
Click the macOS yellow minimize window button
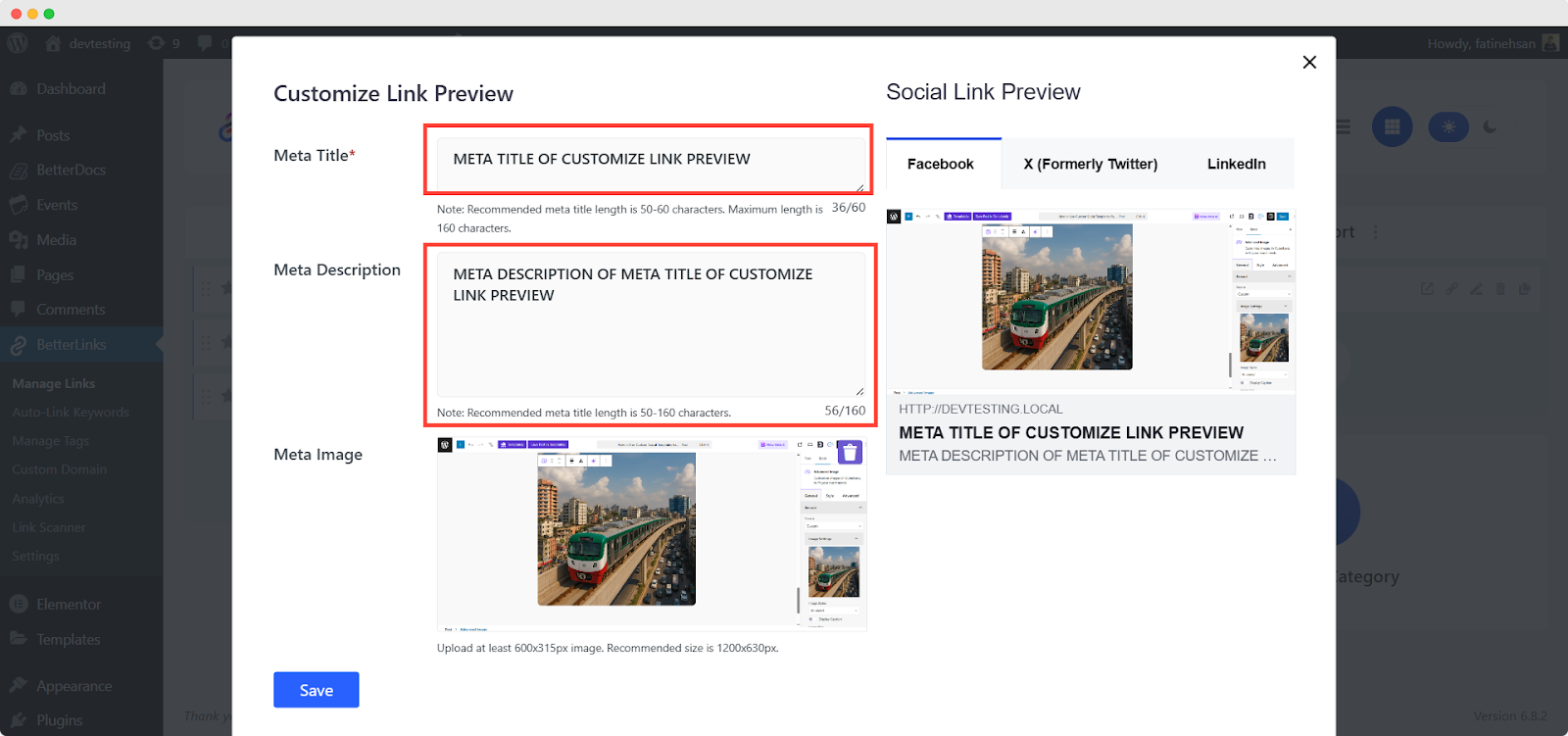click(32, 14)
